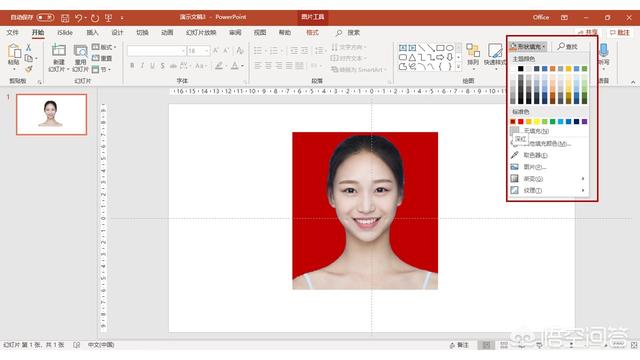Expand the shapes gallery More arrow

[458, 67]
